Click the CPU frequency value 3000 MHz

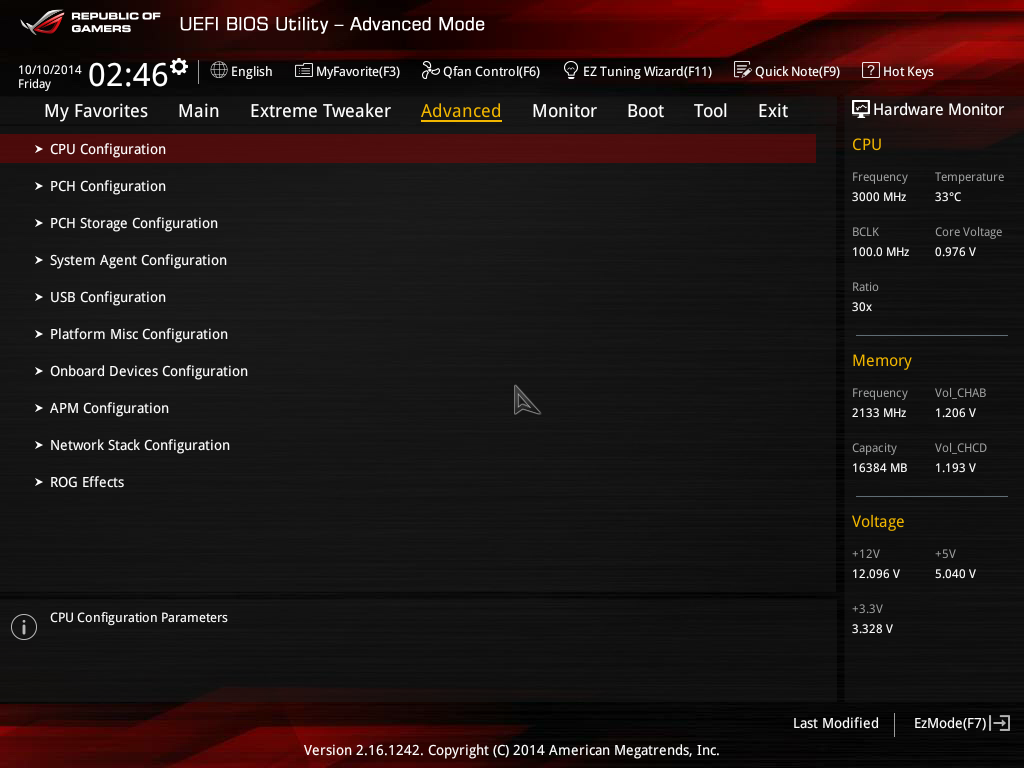(x=878, y=197)
